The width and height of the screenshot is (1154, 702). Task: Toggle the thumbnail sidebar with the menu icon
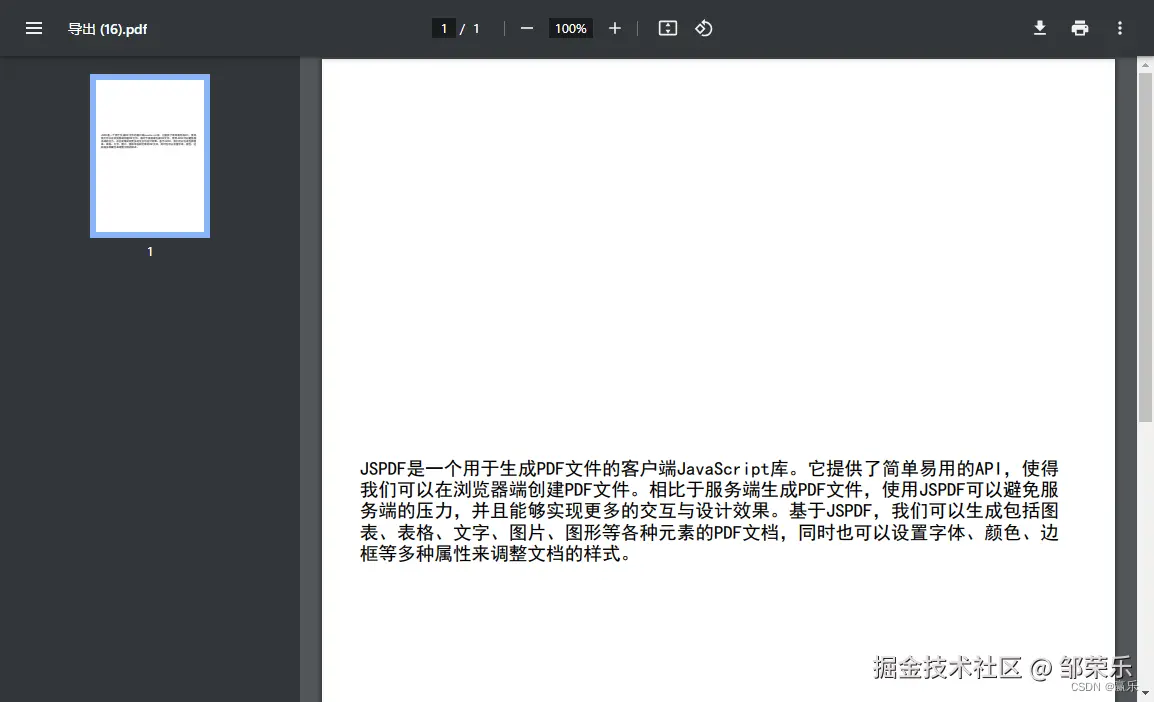coord(34,28)
